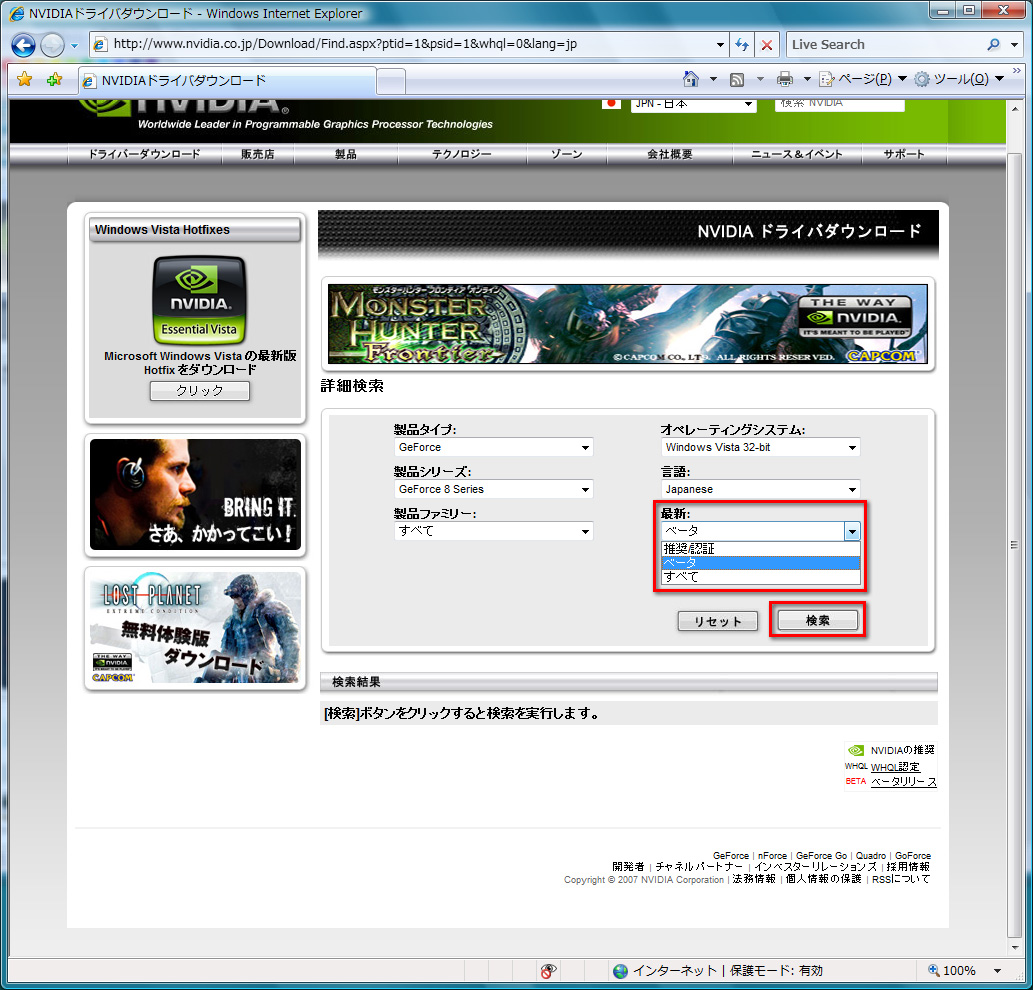Open the RSSについて footer link
The width and height of the screenshot is (1033, 990).
click(901, 879)
